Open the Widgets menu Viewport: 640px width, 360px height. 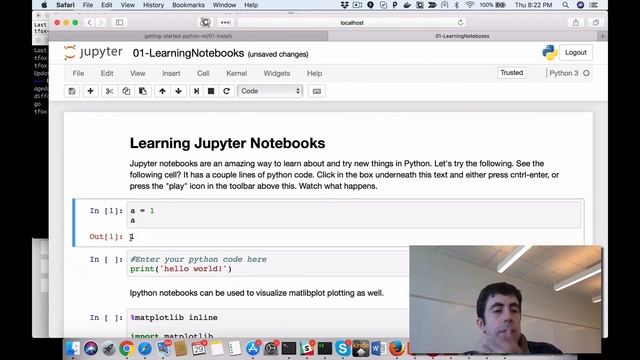tap(277, 73)
